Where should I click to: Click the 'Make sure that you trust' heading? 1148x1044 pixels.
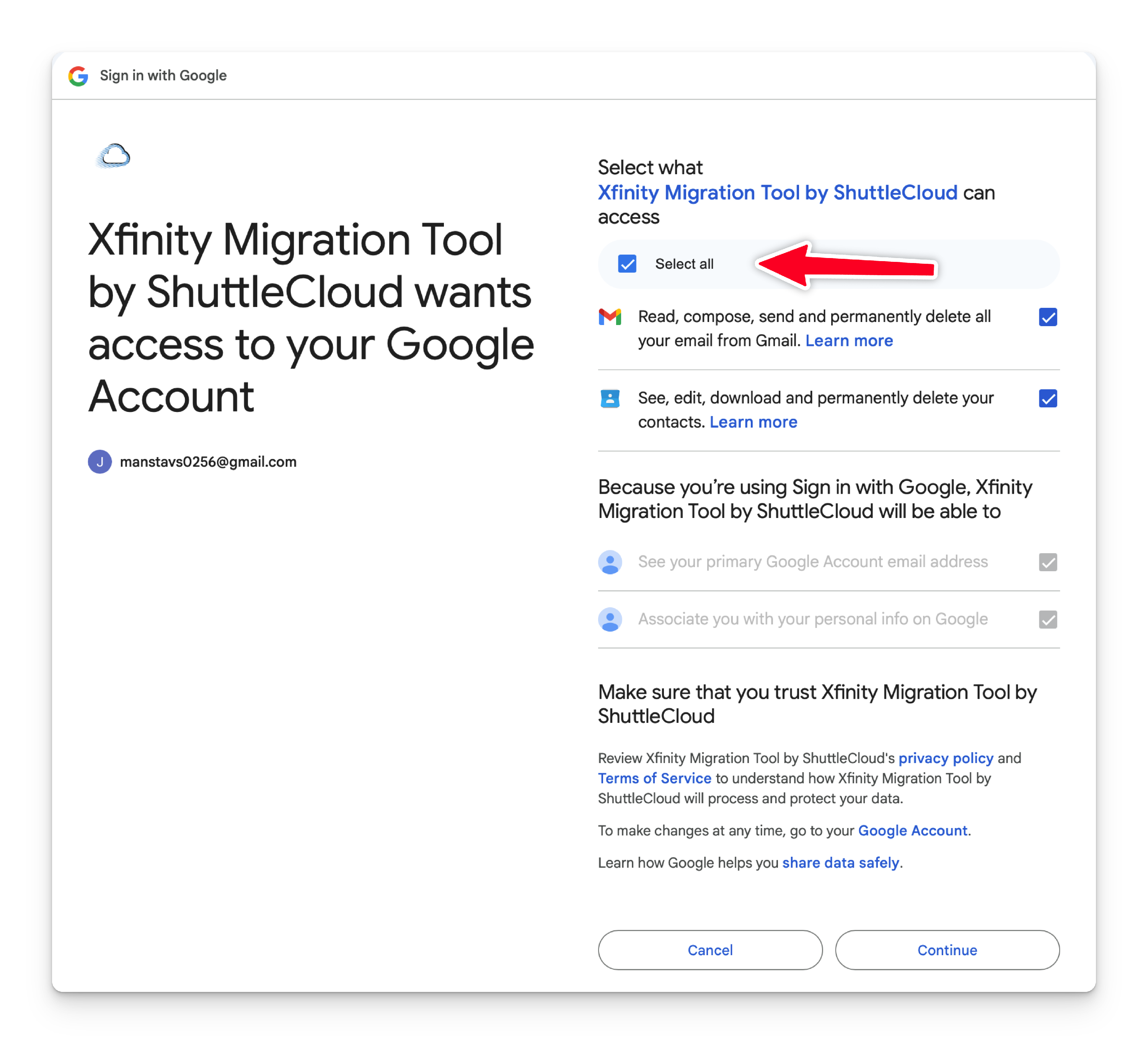coord(817,704)
